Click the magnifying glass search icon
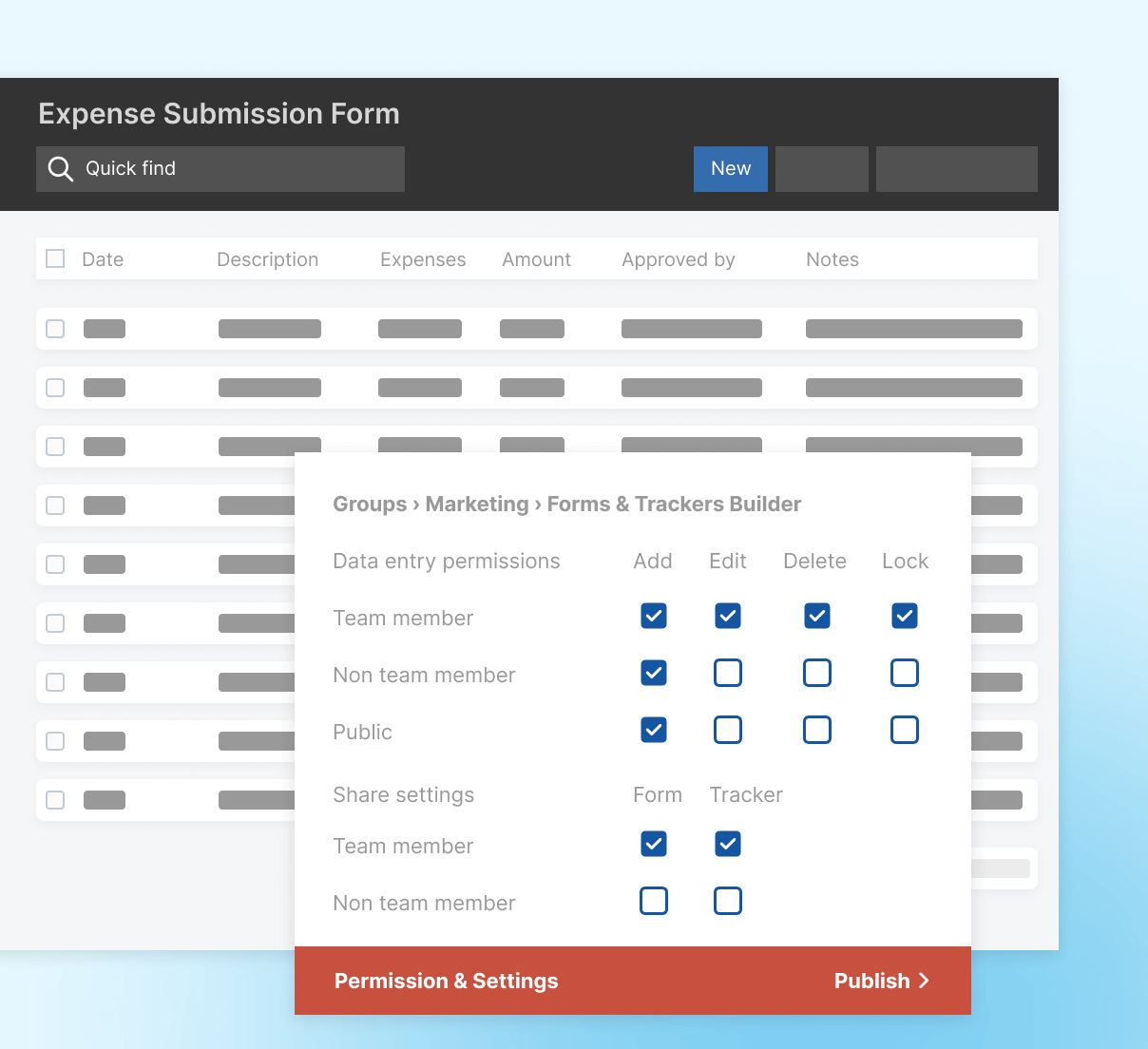 click(59, 168)
